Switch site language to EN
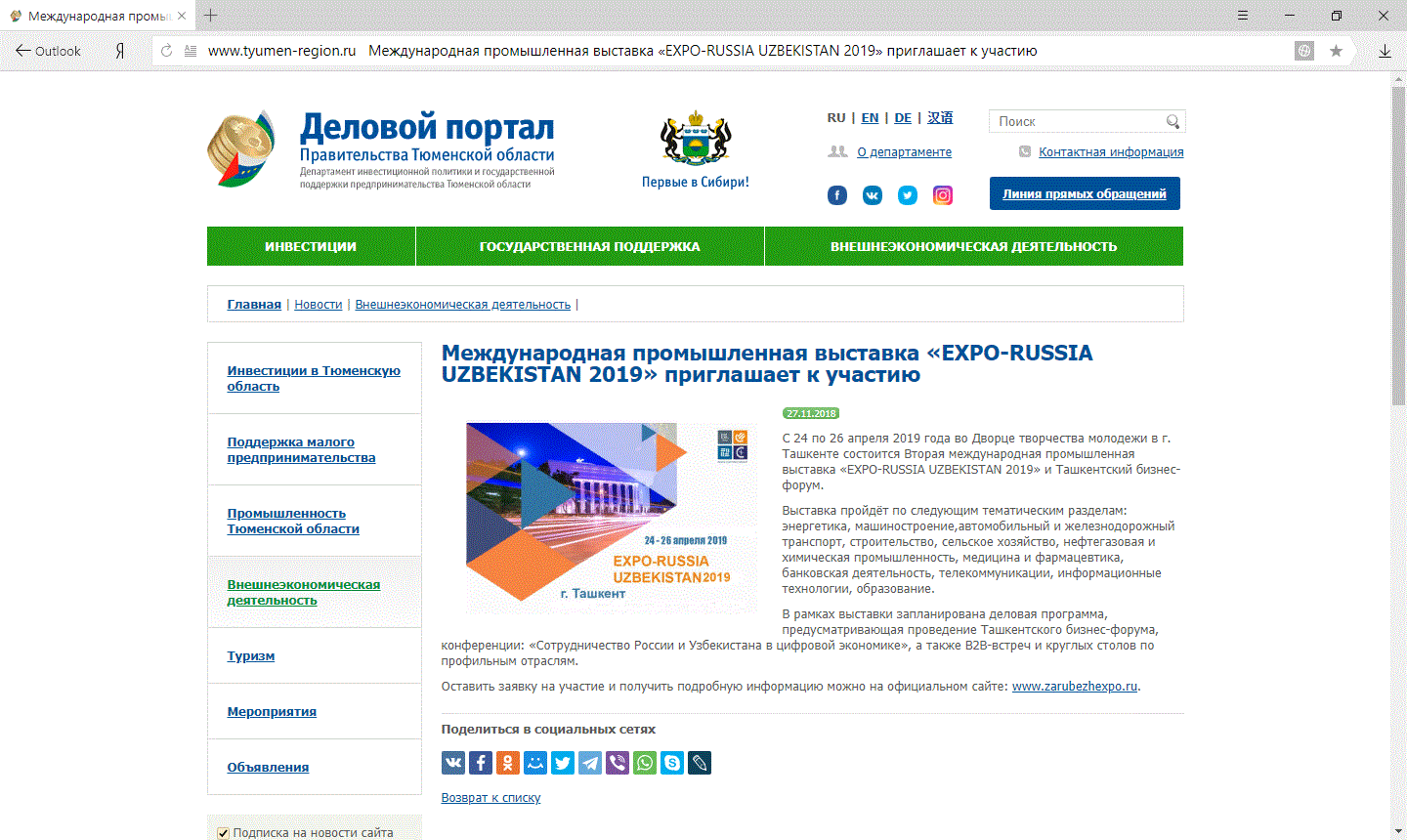1407x840 pixels. (x=870, y=117)
